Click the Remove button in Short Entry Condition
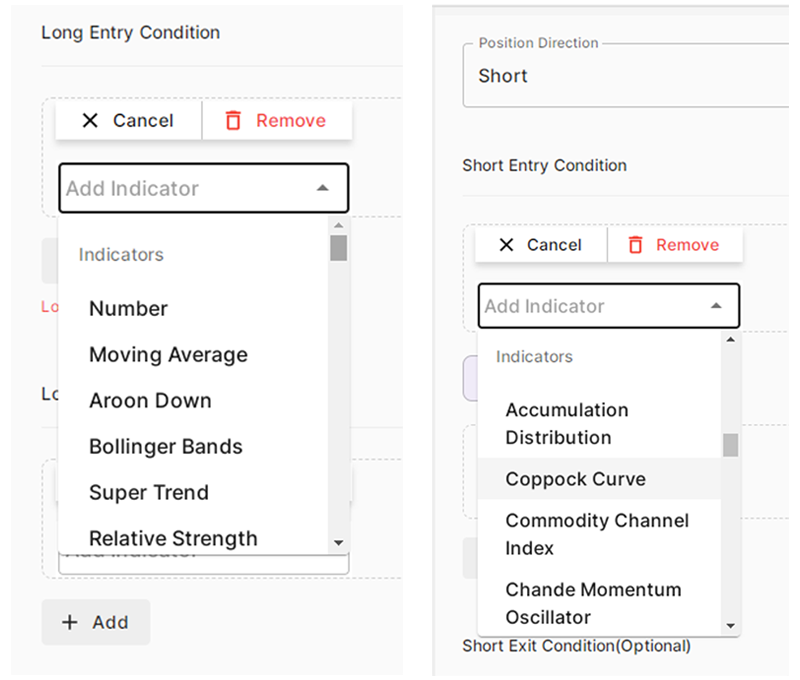The image size is (800, 680). [674, 245]
